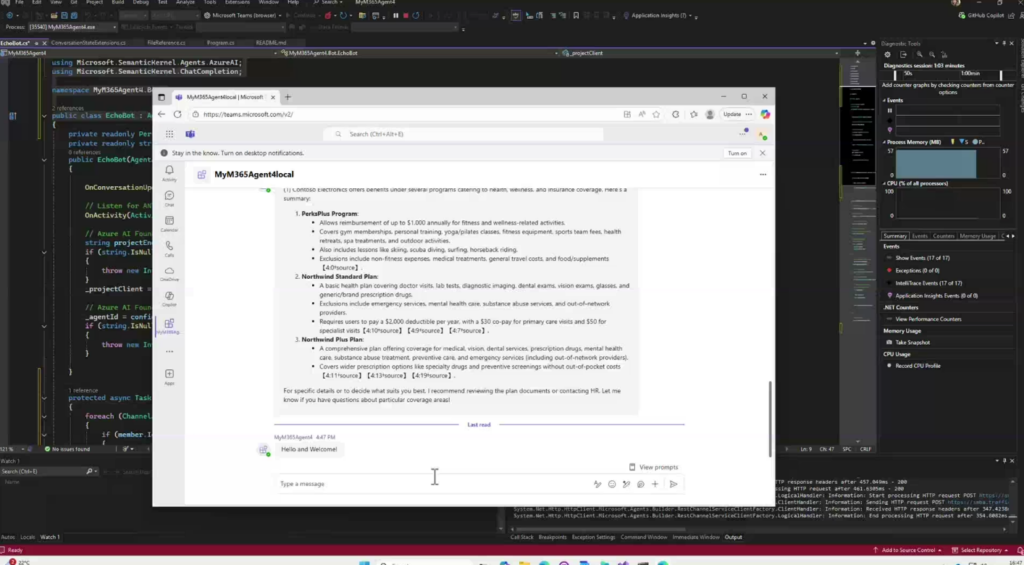Open Calls in the Teams sidebar
The image size is (1024, 565).
pyautogui.click(x=169, y=248)
